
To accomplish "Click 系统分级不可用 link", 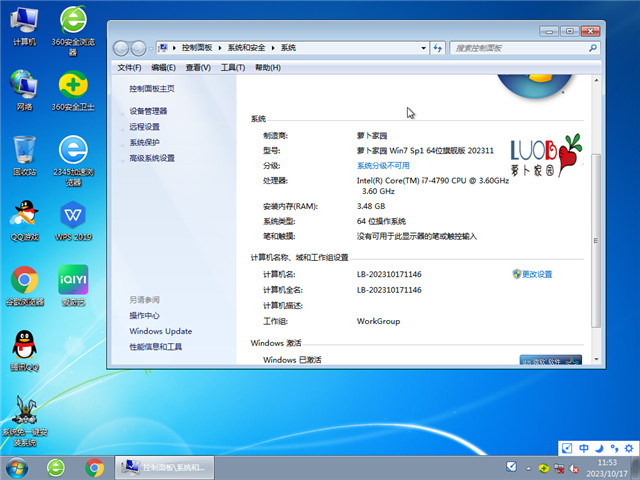I will tap(383, 165).
